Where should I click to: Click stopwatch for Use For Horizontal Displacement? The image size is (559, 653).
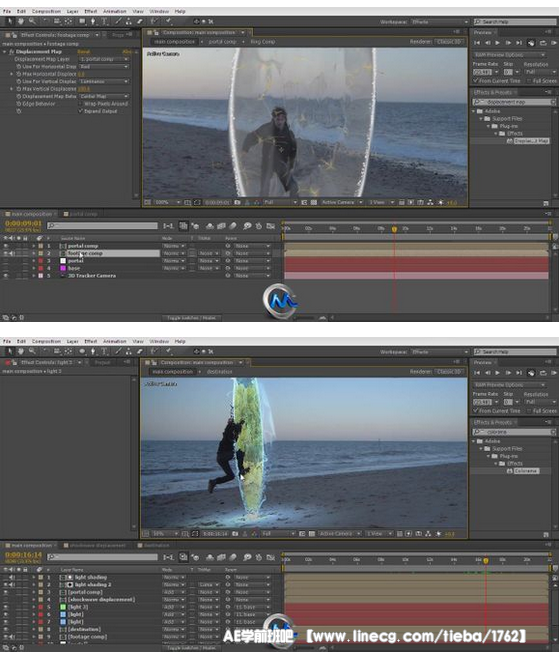click(19, 67)
